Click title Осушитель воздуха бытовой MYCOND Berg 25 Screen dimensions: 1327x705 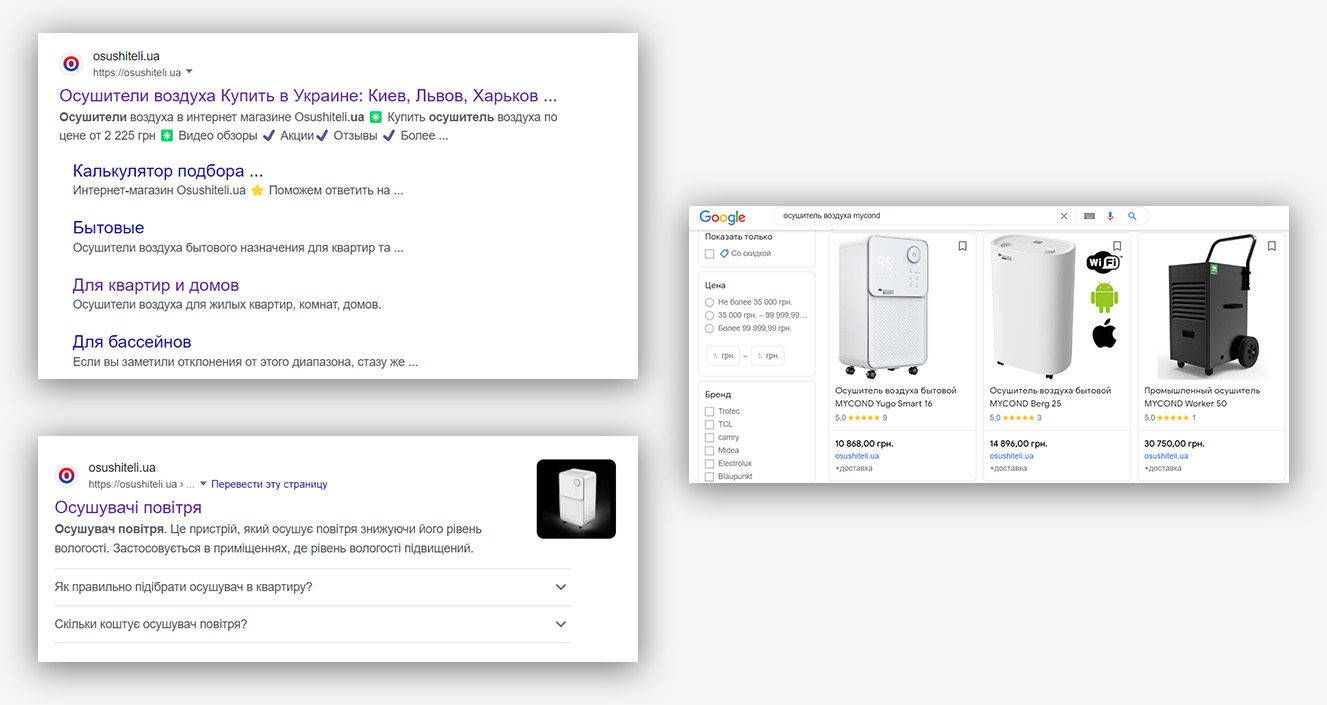[1051, 397]
